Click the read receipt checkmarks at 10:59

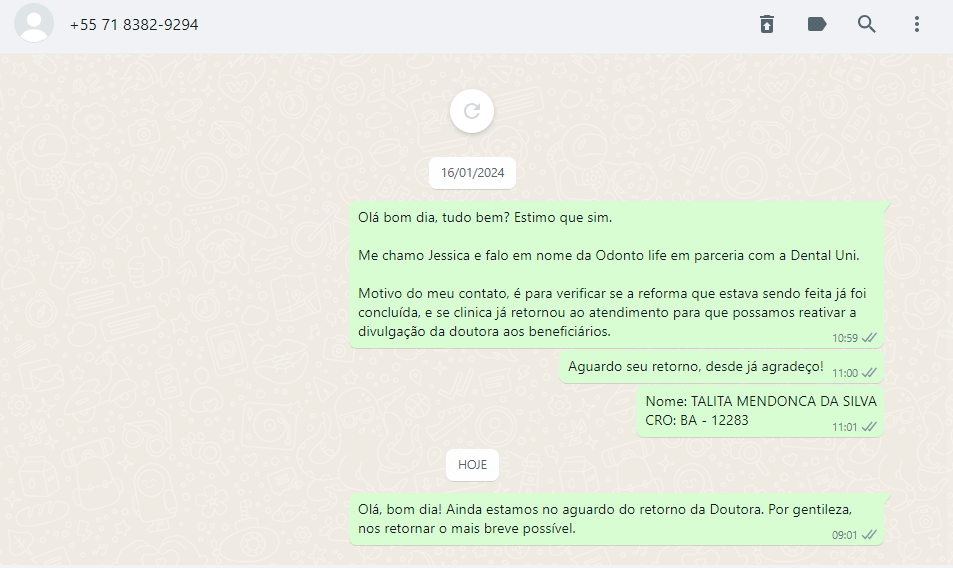click(x=869, y=338)
